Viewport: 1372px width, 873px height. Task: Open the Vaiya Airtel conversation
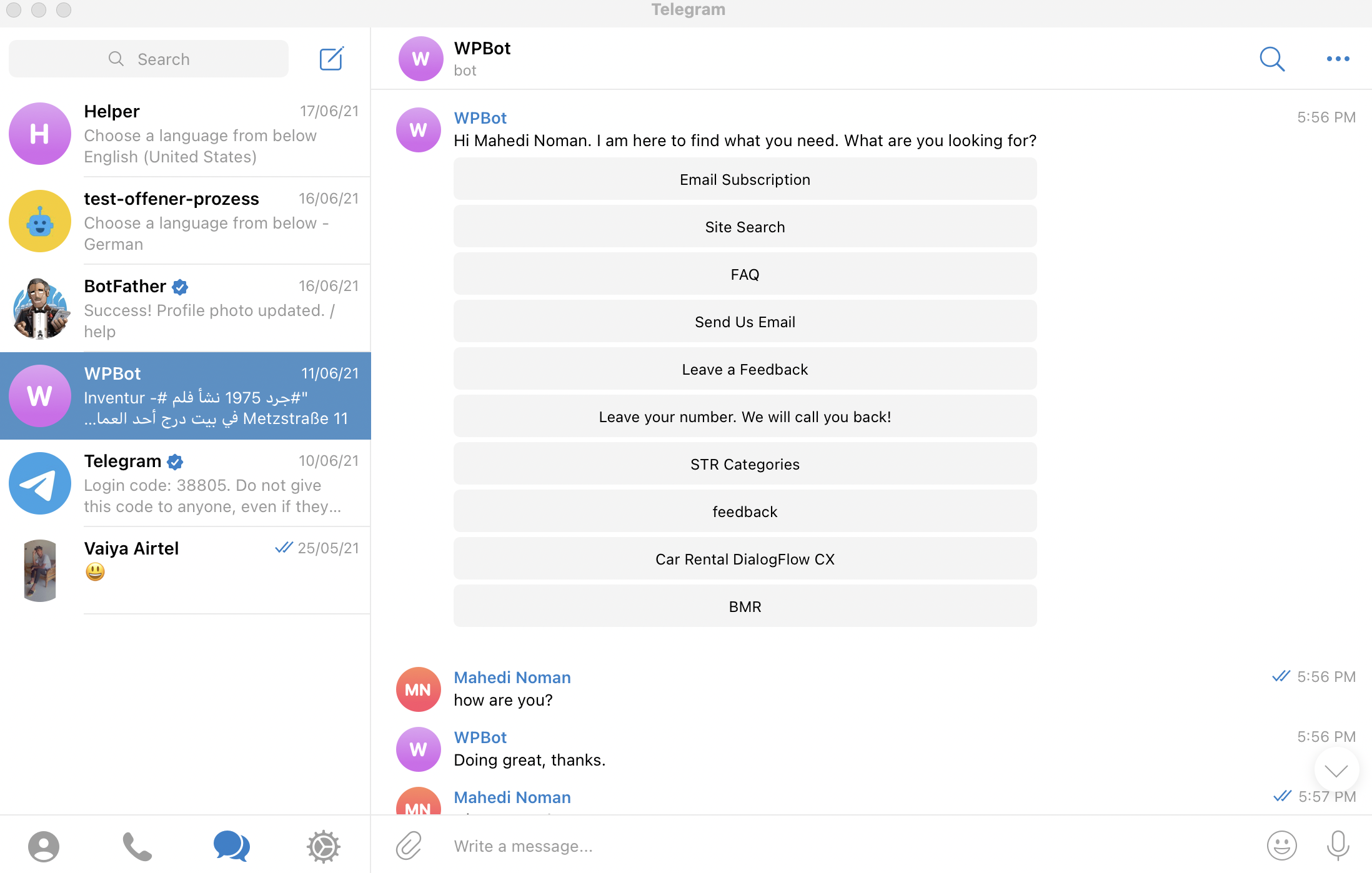pyautogui.click(x=186, y=570)
